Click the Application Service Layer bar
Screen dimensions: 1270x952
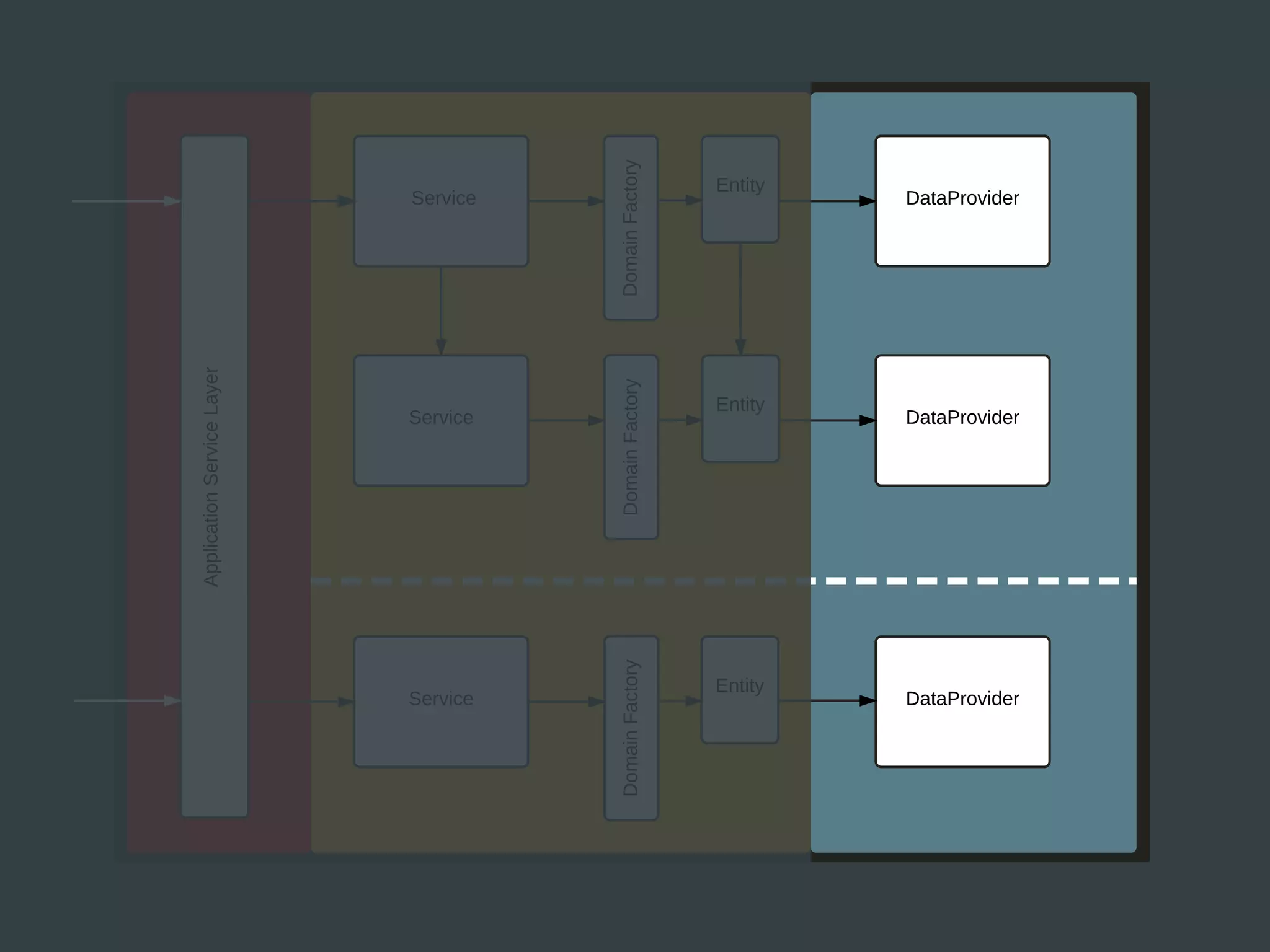tap(215, 476)
